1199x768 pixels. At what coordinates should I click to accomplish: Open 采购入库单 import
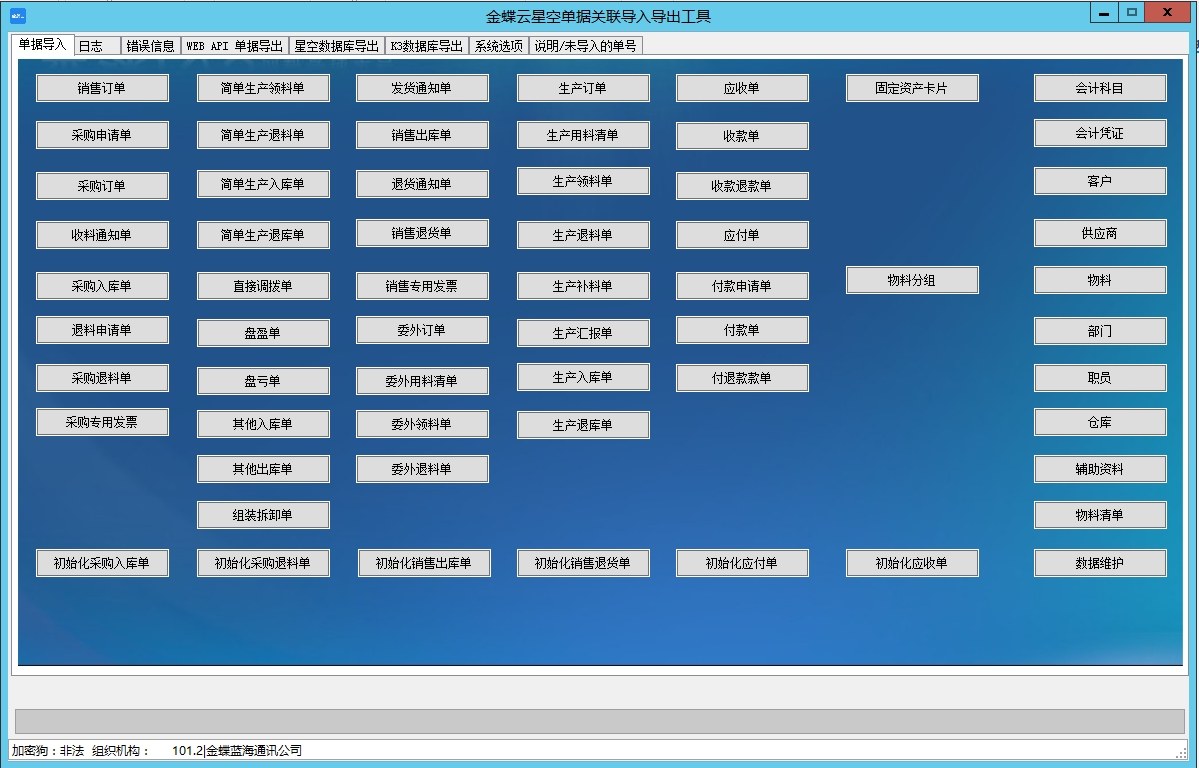pyautogui.click(x=102, y=286)
